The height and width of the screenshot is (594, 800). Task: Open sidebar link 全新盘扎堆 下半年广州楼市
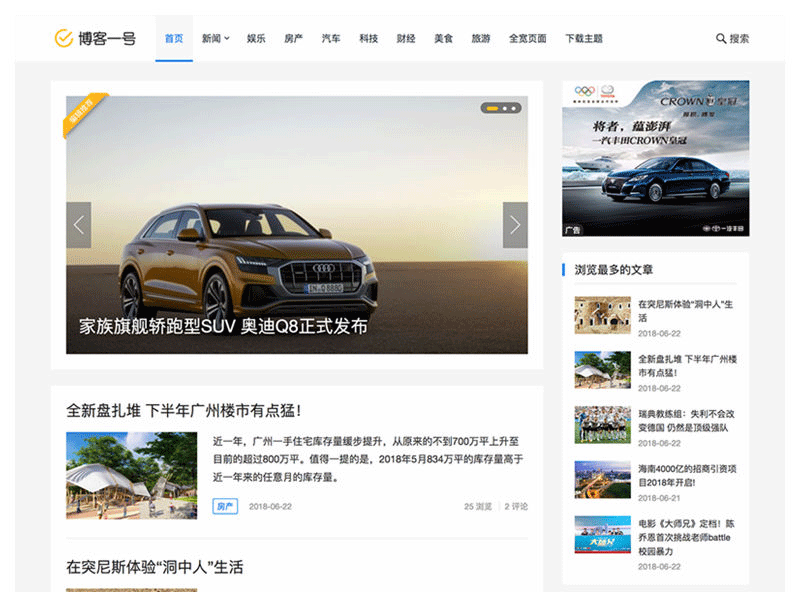coord(687,366)
